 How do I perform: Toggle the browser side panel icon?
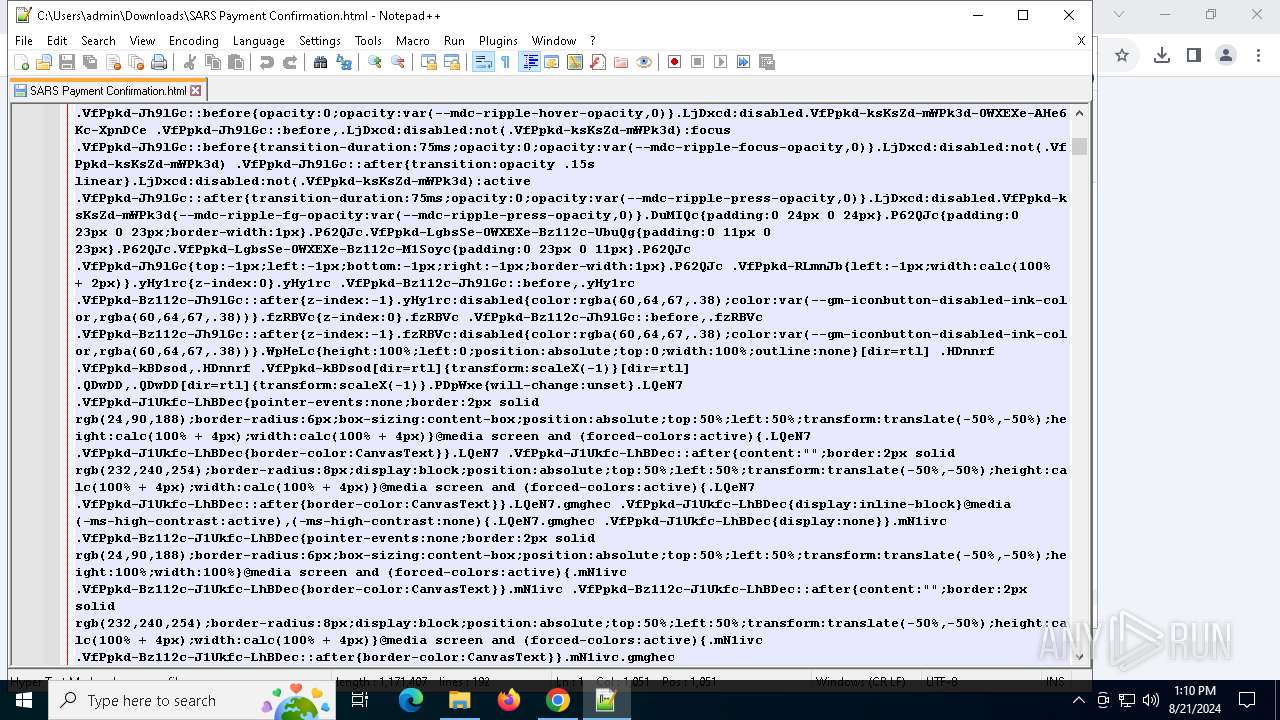[1193, 55]
